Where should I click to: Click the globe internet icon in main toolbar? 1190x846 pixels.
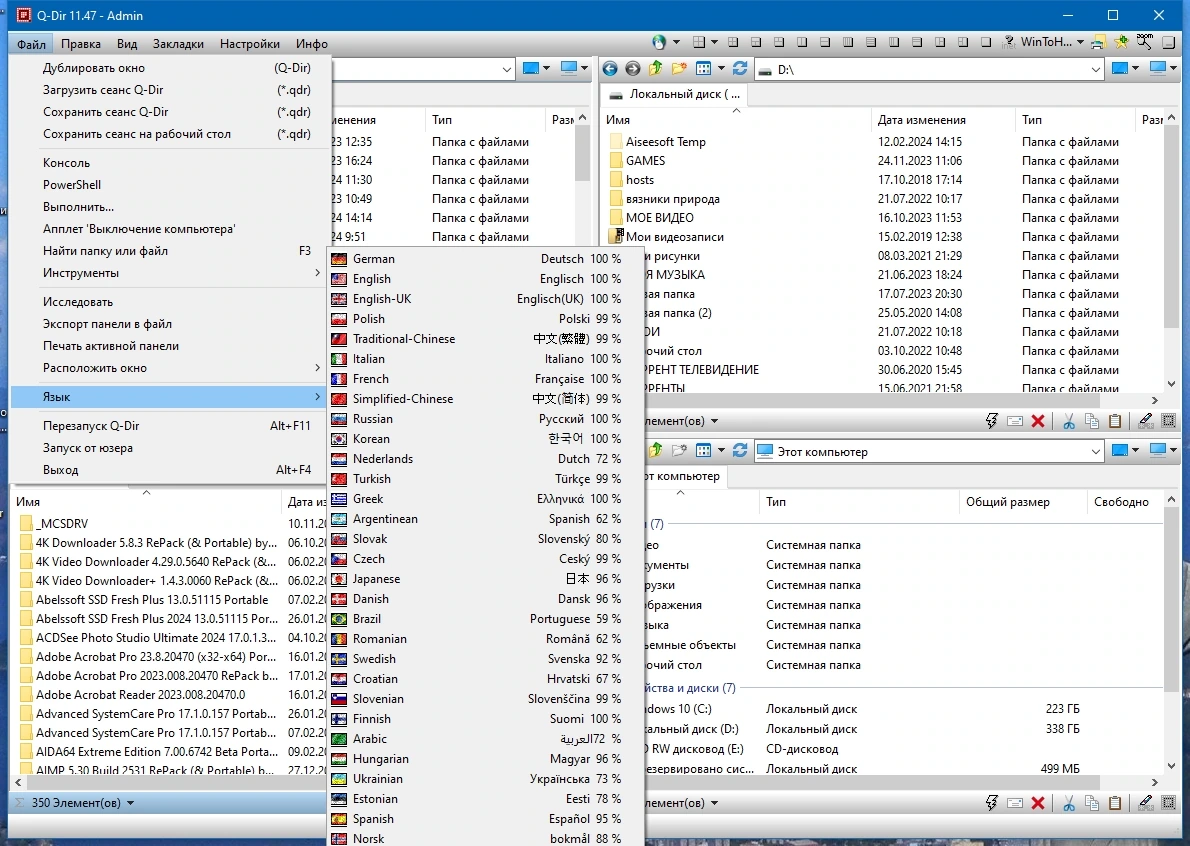(659, 42)
